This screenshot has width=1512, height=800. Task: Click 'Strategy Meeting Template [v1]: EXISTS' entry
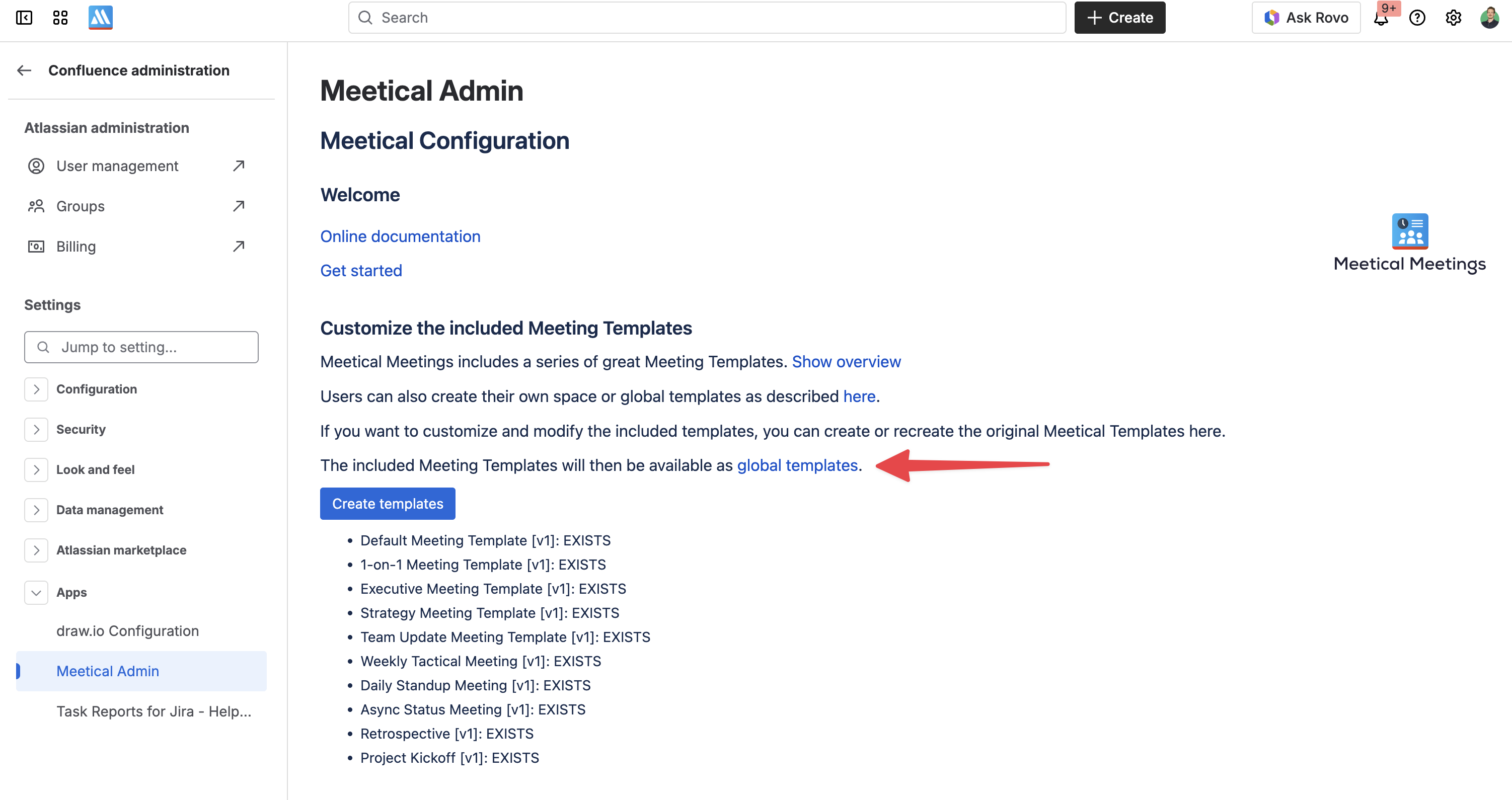[490, 613]
